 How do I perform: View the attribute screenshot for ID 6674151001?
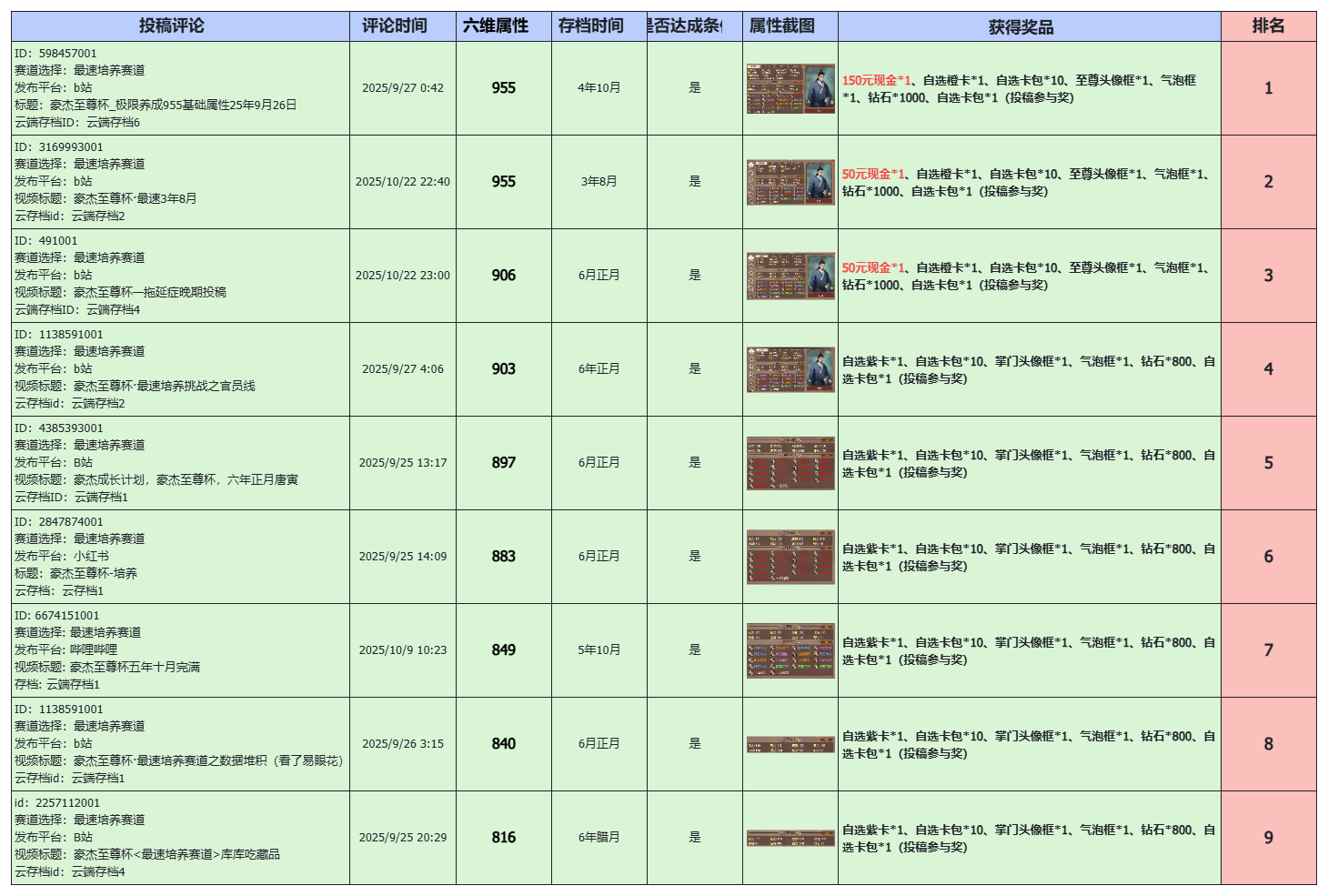point(790,650)
